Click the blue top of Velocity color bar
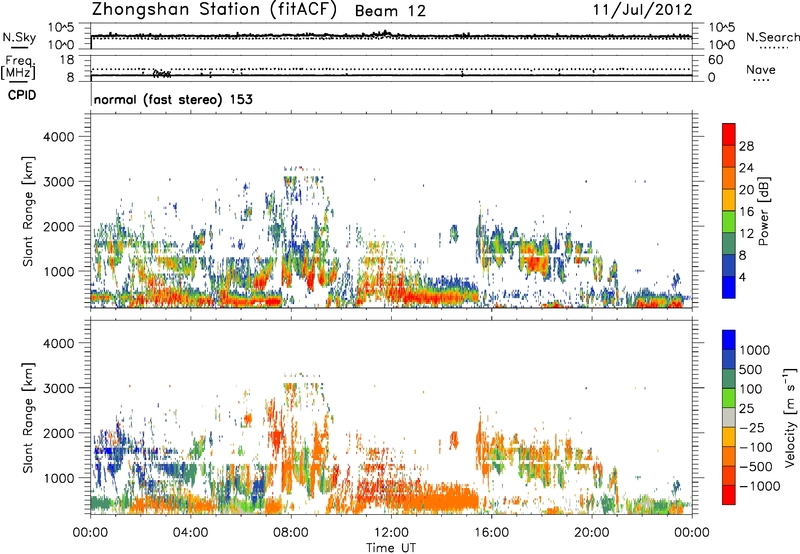 pyautogui.click(x=729, y=340)
